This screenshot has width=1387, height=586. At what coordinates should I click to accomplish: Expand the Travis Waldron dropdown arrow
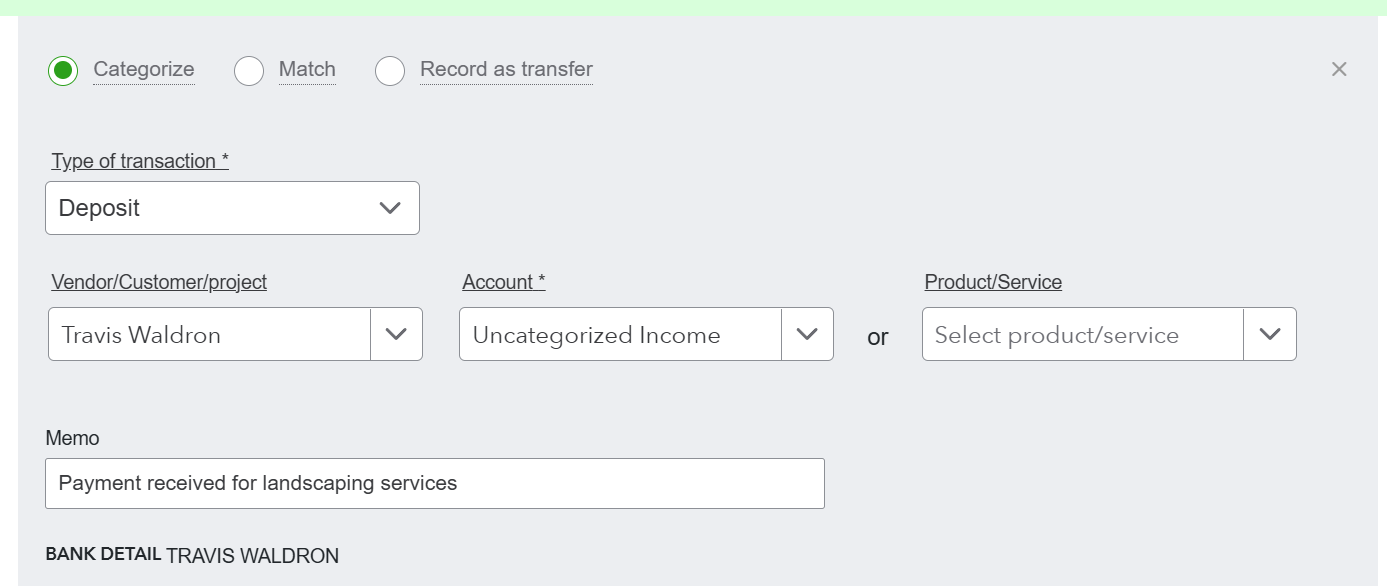pyautogui.click(x=396, y=335)
